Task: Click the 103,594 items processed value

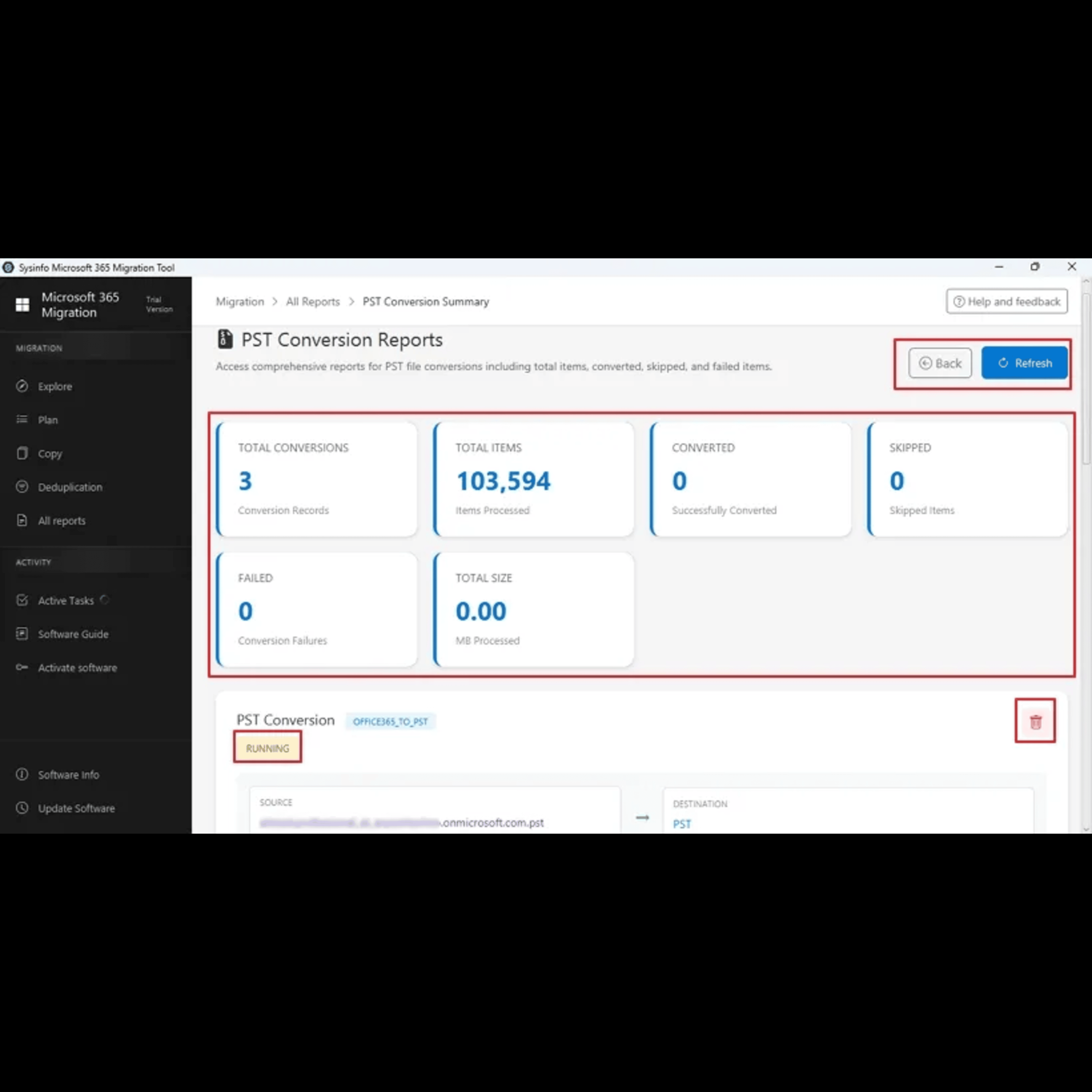Action: [503, 481]
